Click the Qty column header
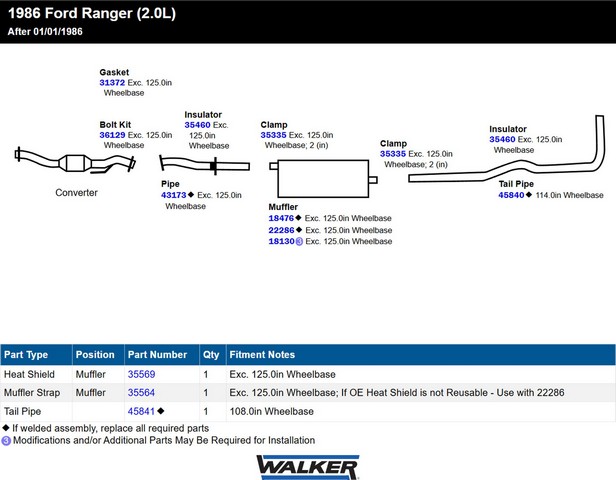 [211, 355]
